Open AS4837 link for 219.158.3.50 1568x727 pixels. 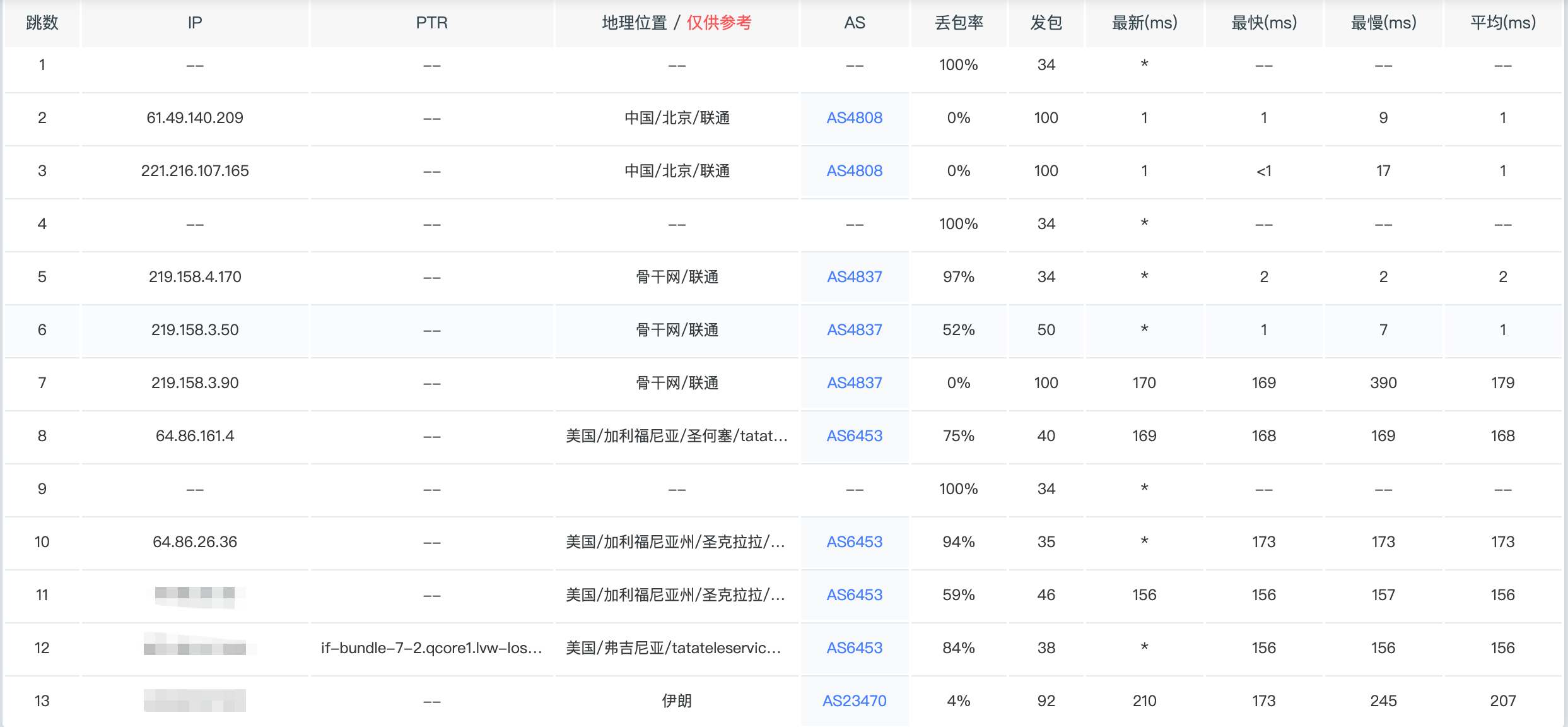click(854, 330)
